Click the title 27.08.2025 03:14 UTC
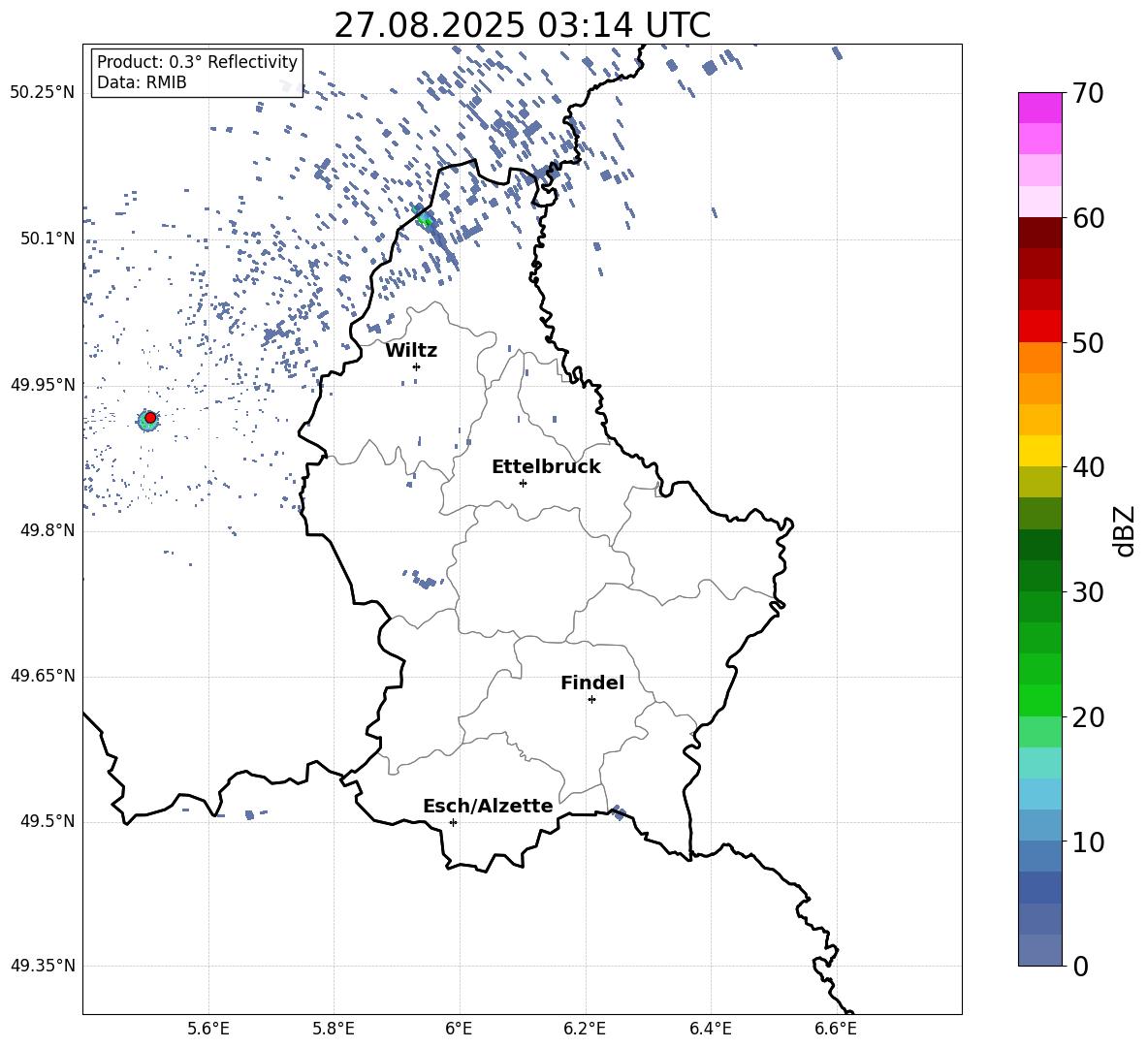The image size is (1148, 1048). tap(522, 25)
